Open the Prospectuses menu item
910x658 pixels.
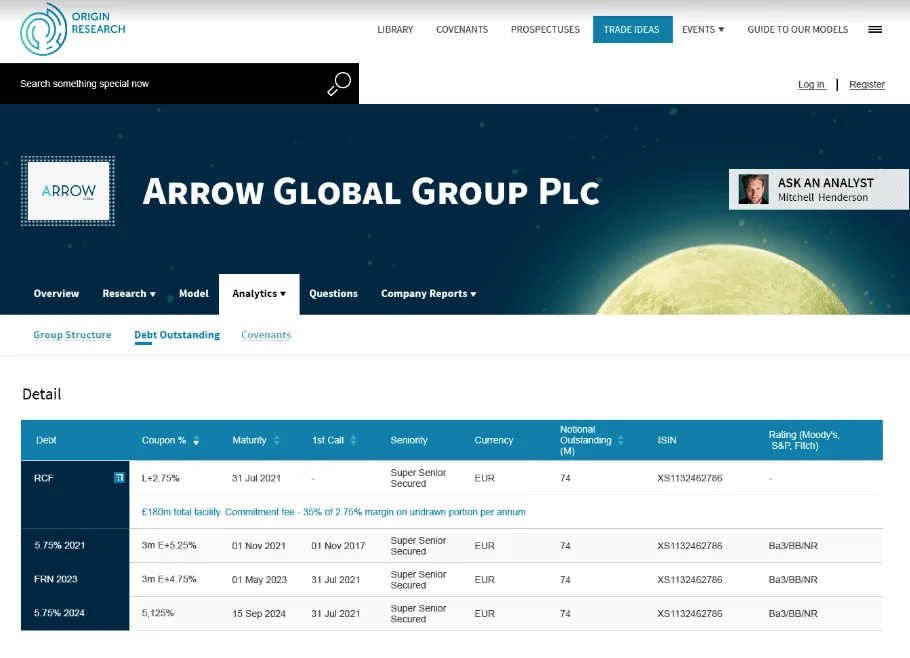[545, 30]
